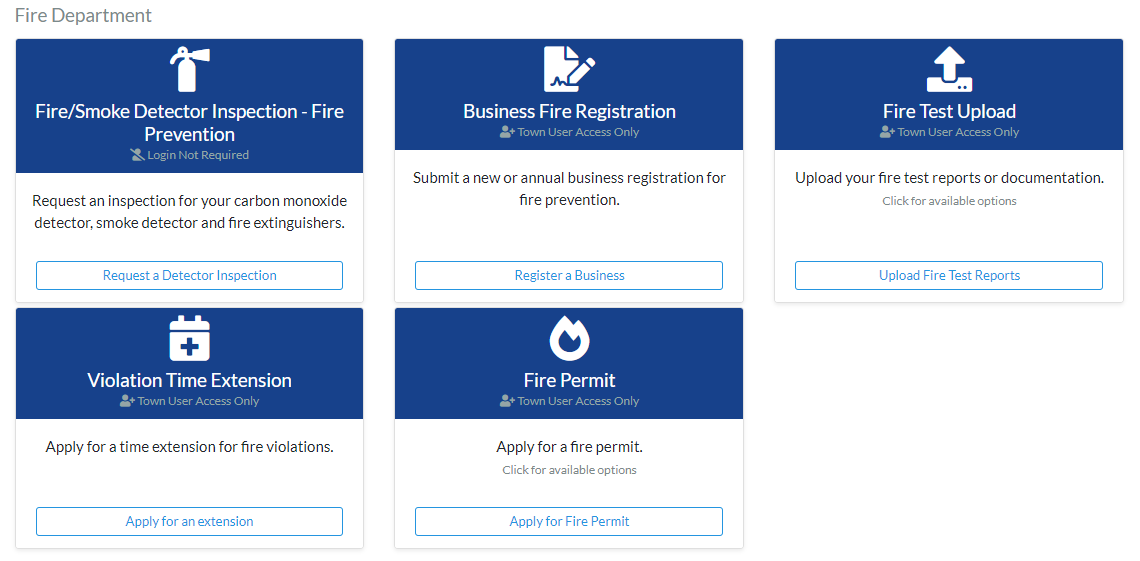The width and height of the screenshot is (1140, 561).
Task: Click the signed document pen icon
Action: (x=569, y=69)
